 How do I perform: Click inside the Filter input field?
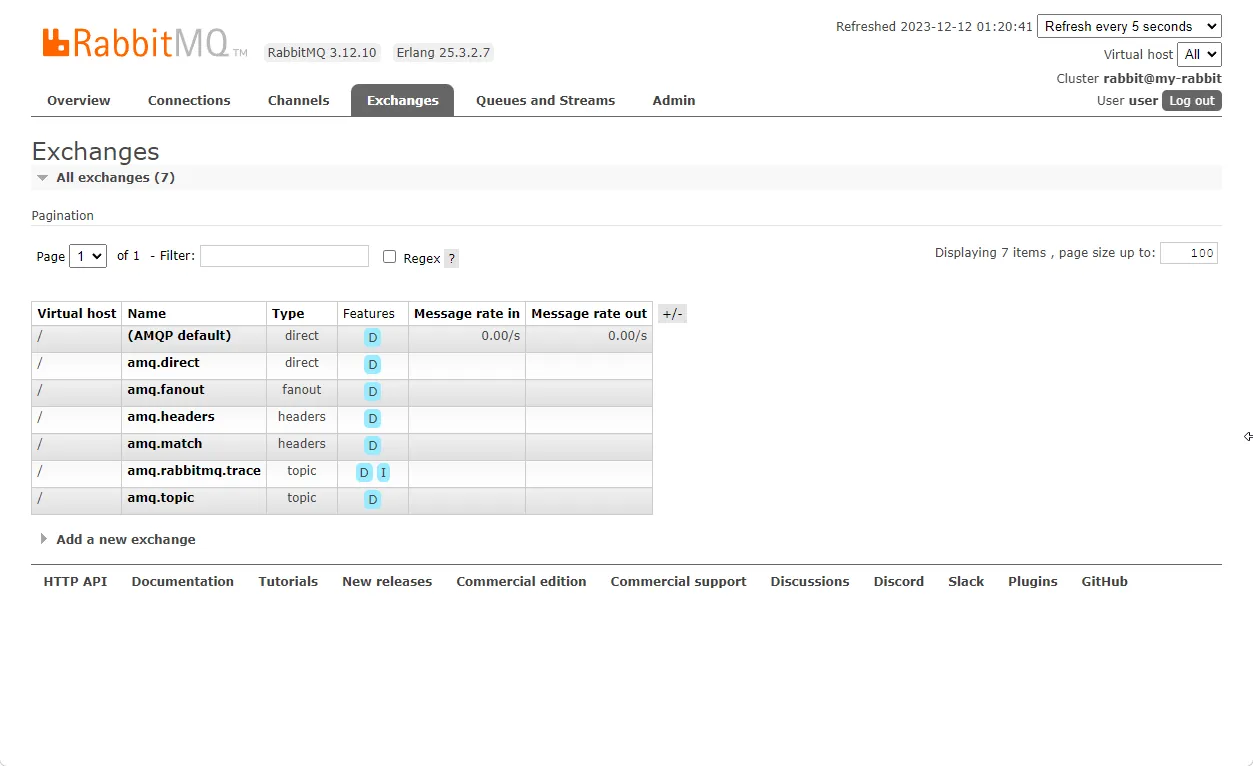284,256
